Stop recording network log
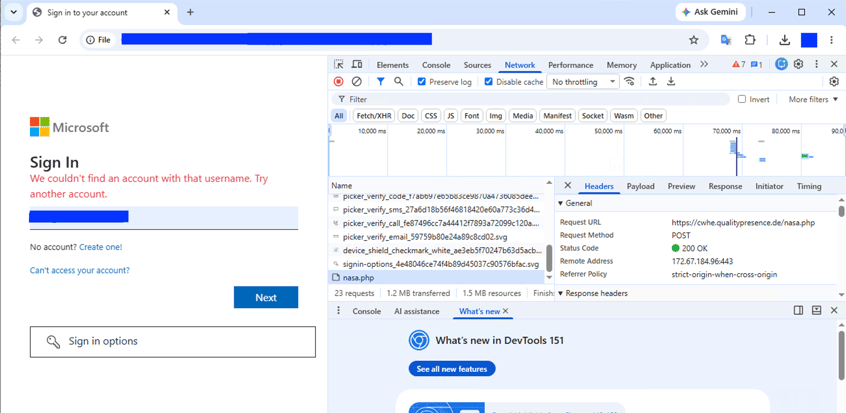The width and height of the screenshot is (846, 413). pyautogui.click(x=338, y=82)
